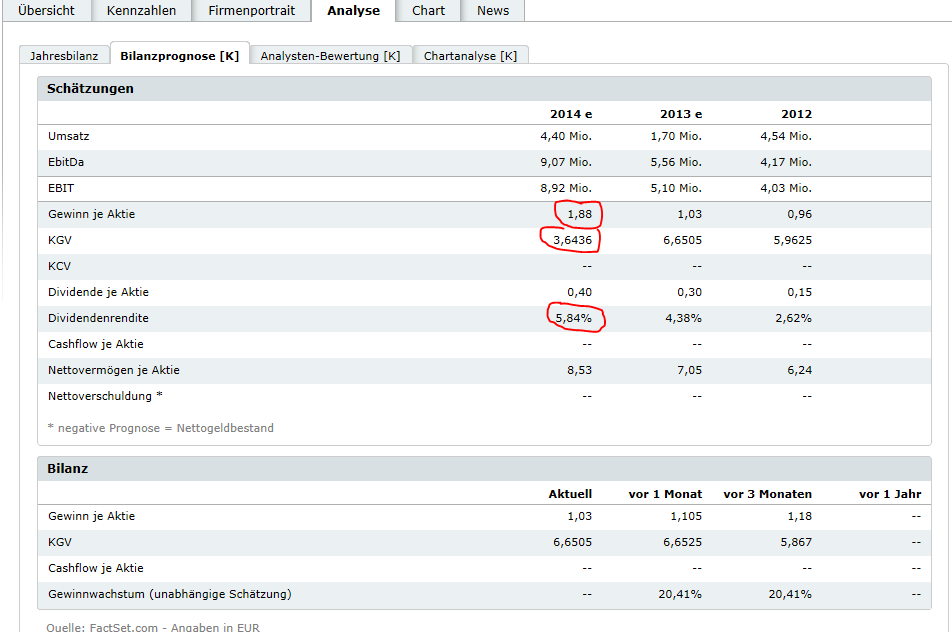Open the News tab

tap(493, 11)
